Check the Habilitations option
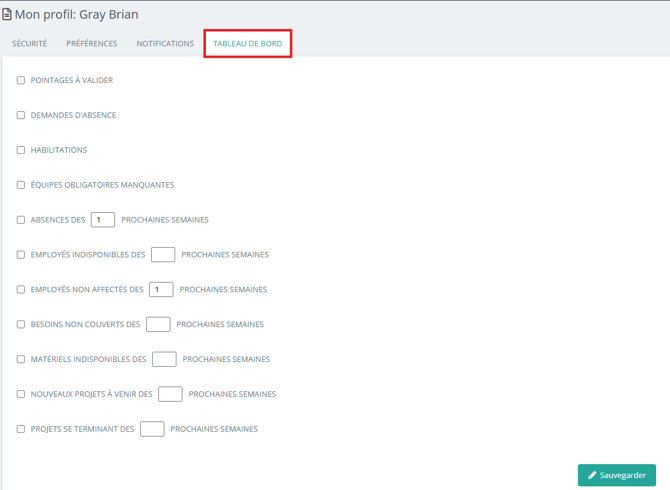The width and height of the screenshot is (670, 490). click(21, 150)
